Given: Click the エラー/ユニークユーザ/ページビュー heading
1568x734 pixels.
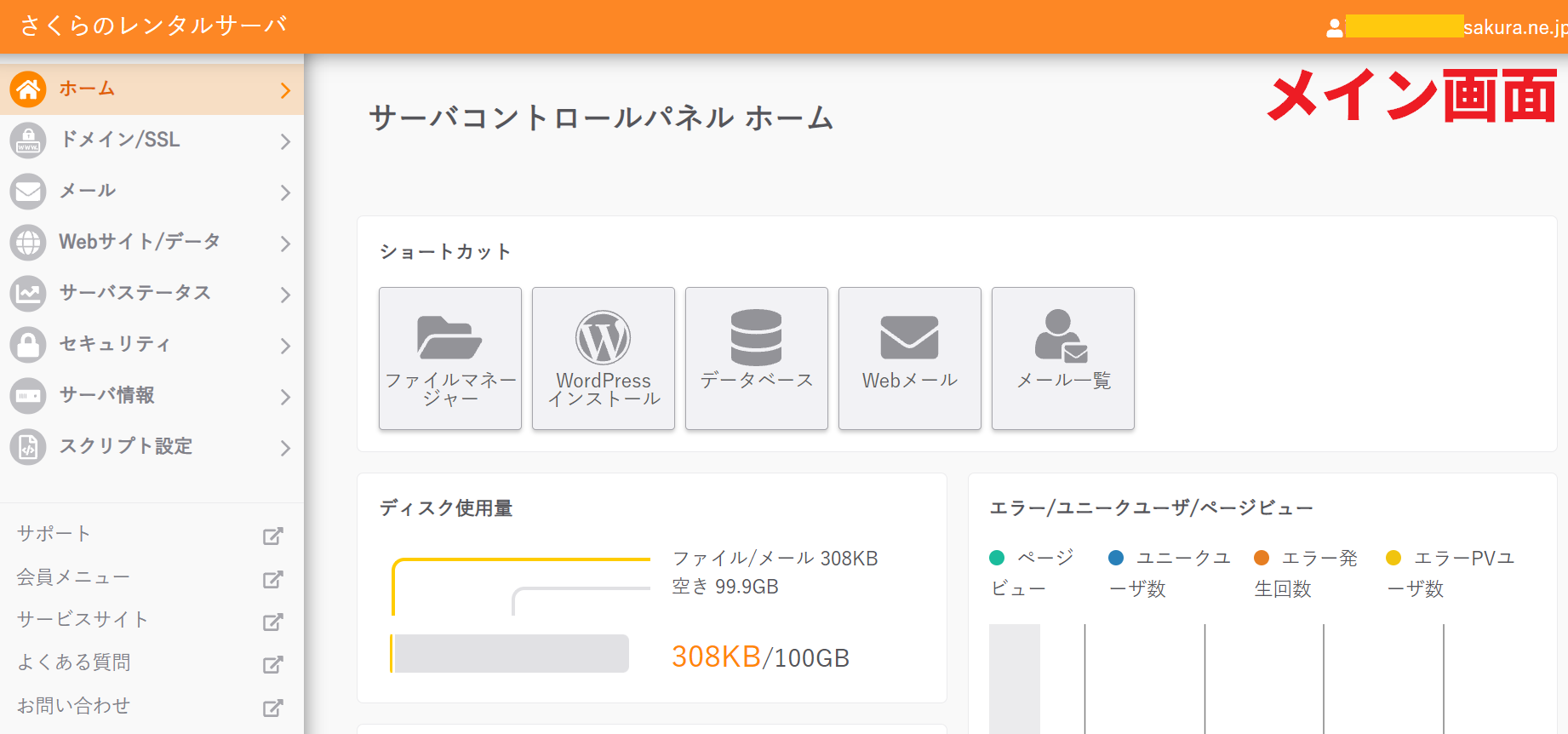Looking at the screenshot, I should pyautogui.click(x=1152, y=508).
